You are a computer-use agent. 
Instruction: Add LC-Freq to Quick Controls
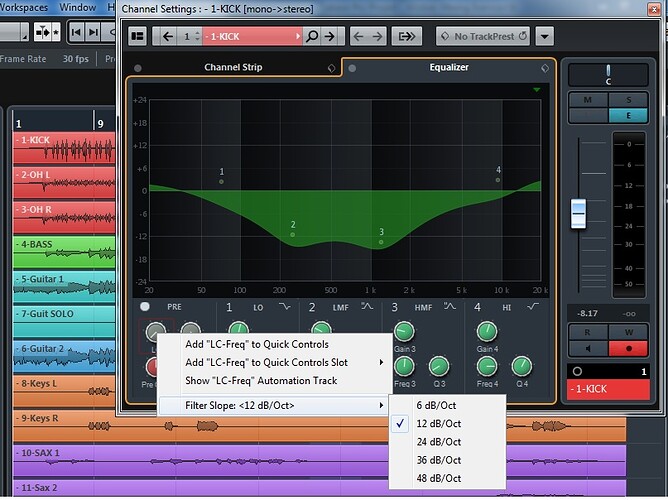coord(257,344)
